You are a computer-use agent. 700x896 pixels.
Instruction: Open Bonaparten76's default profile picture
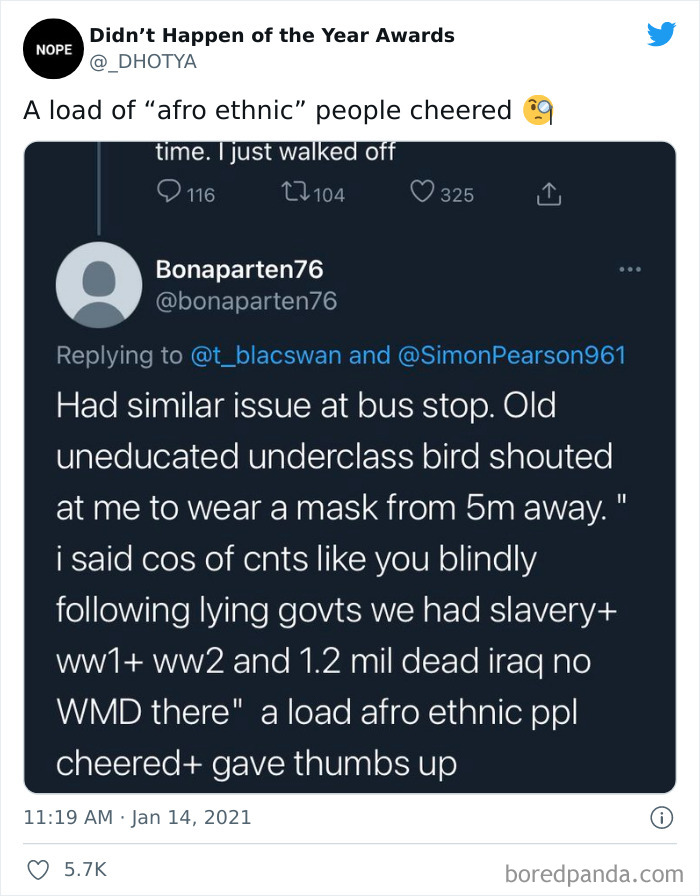99,285
